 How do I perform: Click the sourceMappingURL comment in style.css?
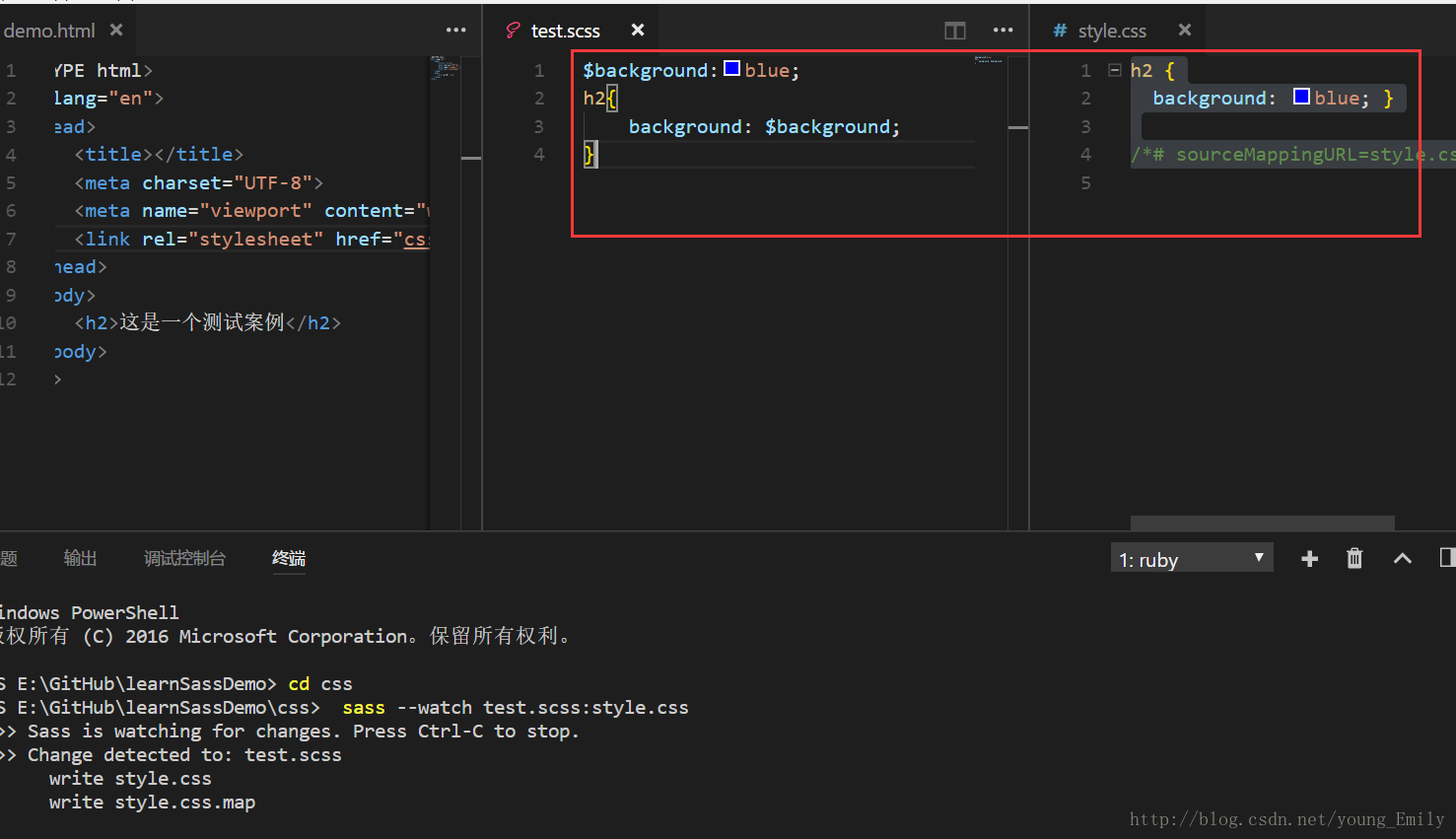(1292, 155)
